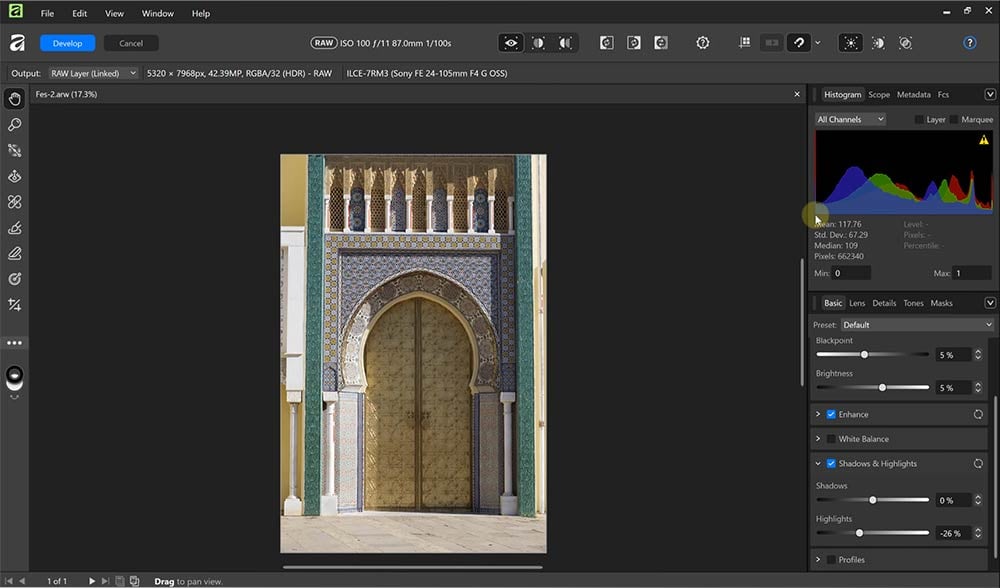Image resolution: width=1000 pixels, height=588 pixels.
Task: Select the Blemish Removal tool
Action: pos(14,202)
